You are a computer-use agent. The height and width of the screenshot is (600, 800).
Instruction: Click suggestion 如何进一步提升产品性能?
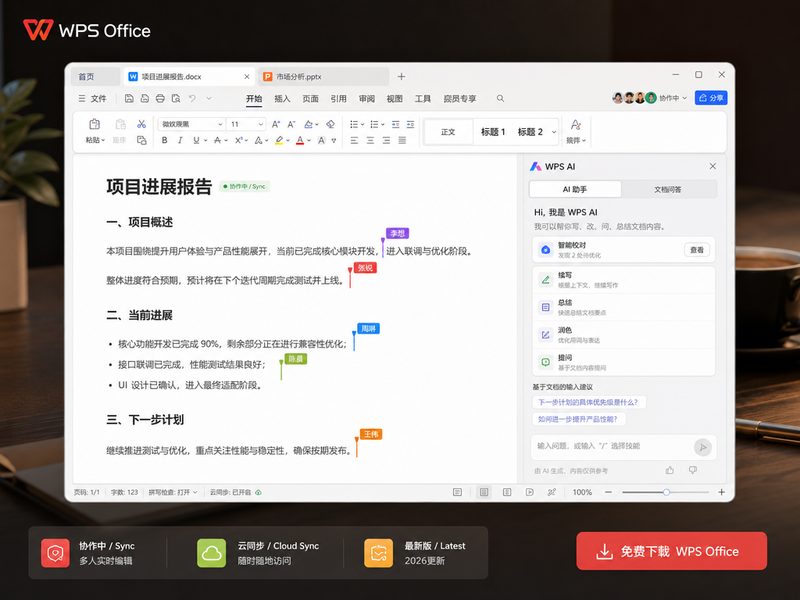578,419
